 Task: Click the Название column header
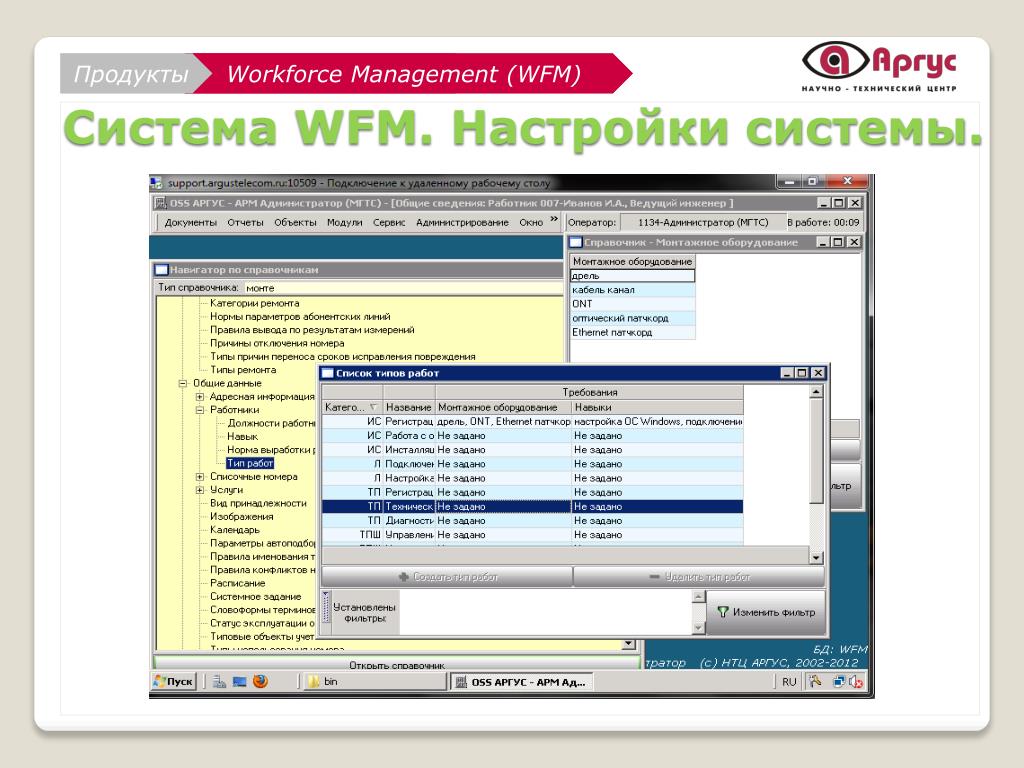(408, 408)
